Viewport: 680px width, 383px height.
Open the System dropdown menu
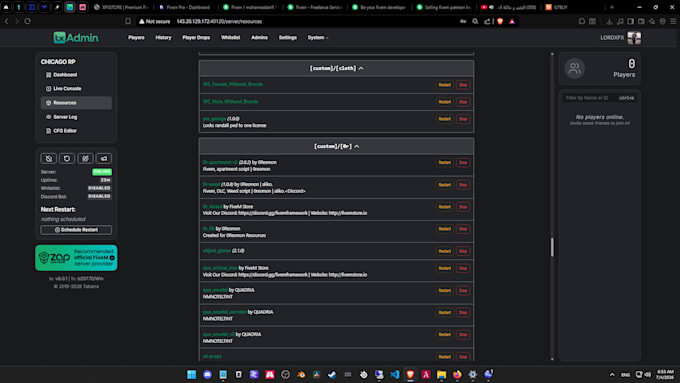[x=318, y=38]
